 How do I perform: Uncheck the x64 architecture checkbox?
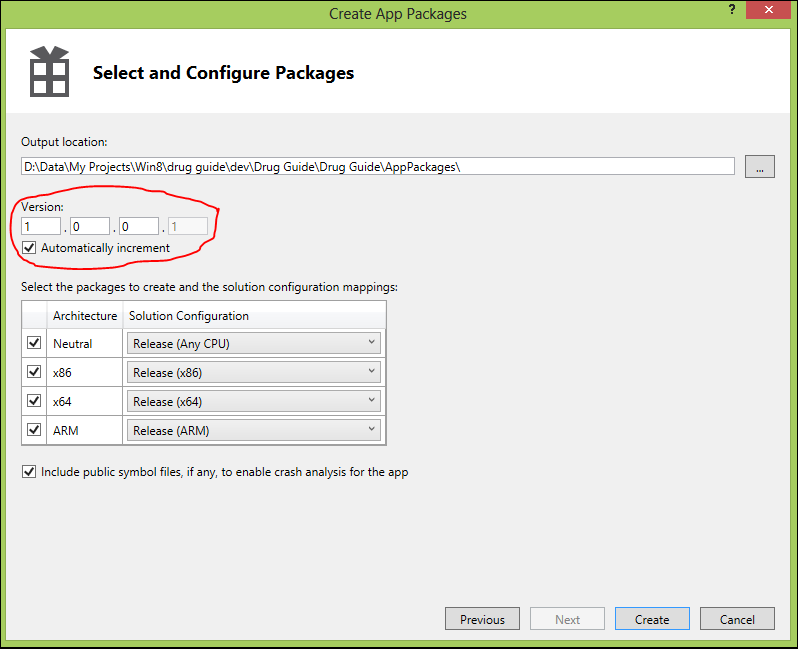35,401
